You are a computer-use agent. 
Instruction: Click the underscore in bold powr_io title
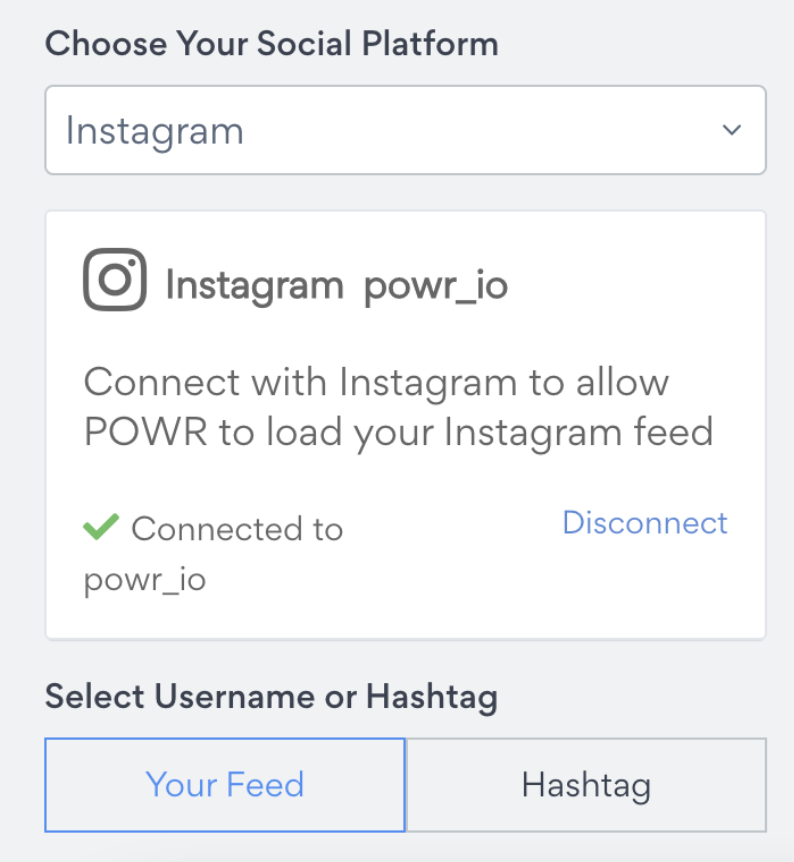coord(462,301)
